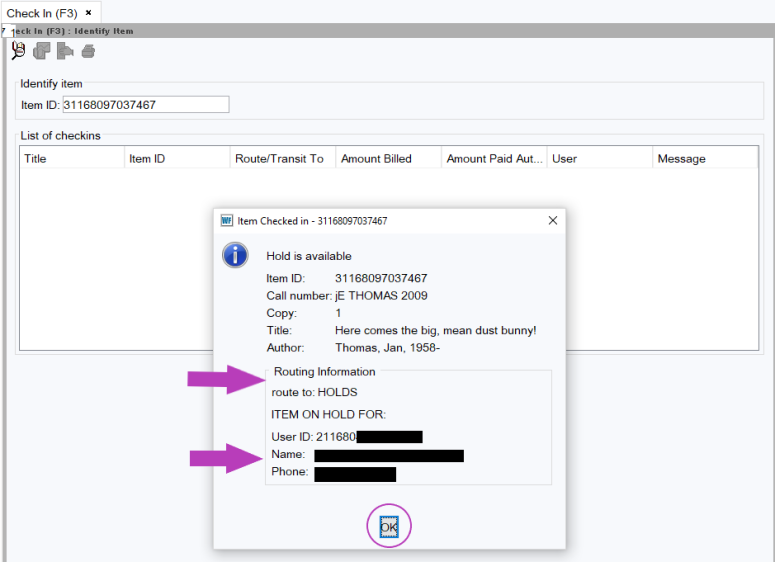Click the second greyed toolbar icon

[41, 51]
